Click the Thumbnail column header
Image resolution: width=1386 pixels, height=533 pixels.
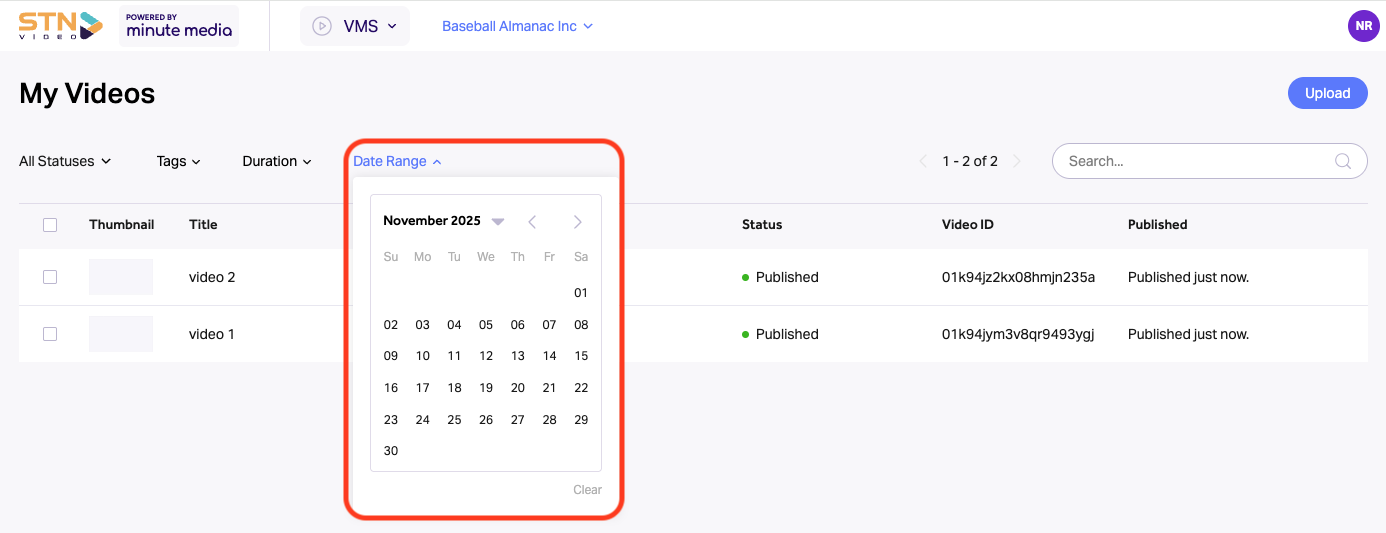click(x=121, y=225)
